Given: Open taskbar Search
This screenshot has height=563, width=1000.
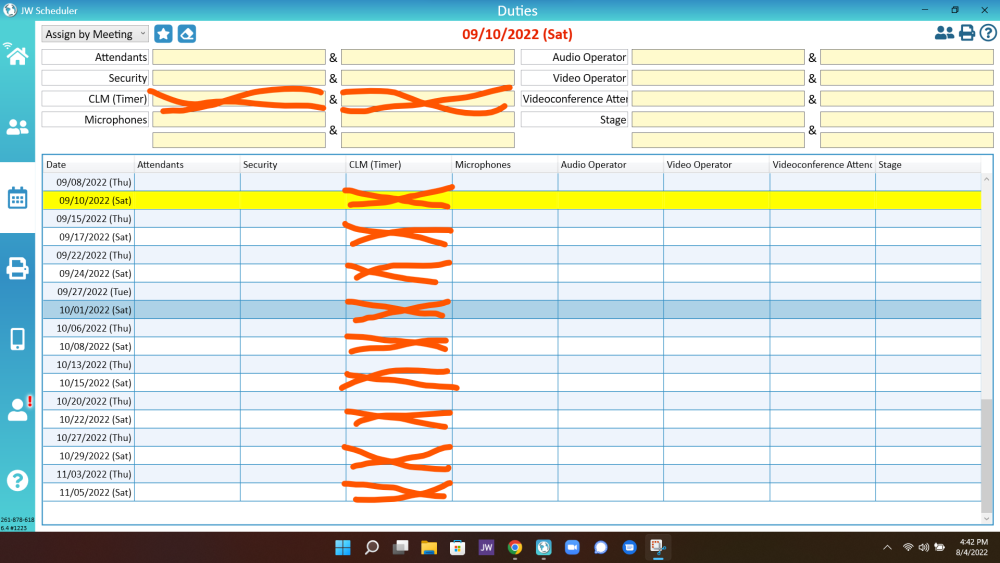Looking at the screenshot, I should coord(372,547).
